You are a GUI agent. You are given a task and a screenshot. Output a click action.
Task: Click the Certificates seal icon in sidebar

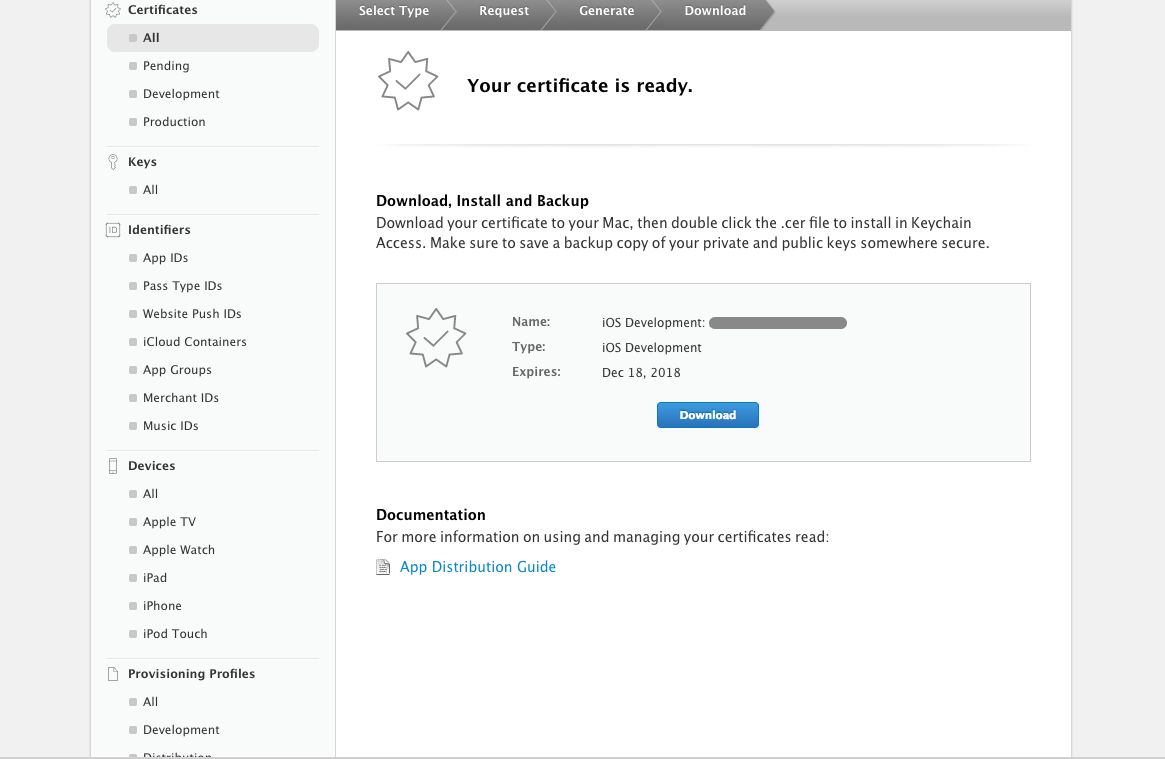coord(113,10)
